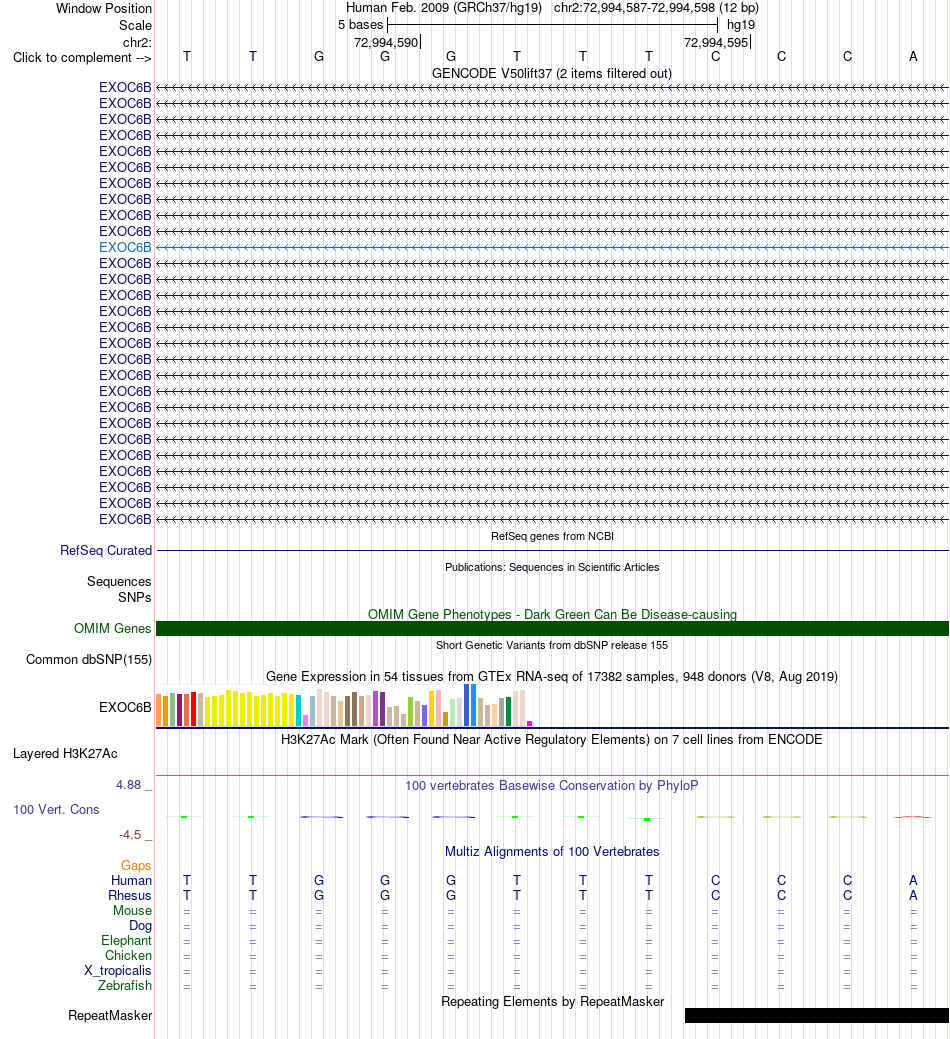950x1039 pixels.
Task: Click the A base in the complement sequence row
Action: (913, 56)
